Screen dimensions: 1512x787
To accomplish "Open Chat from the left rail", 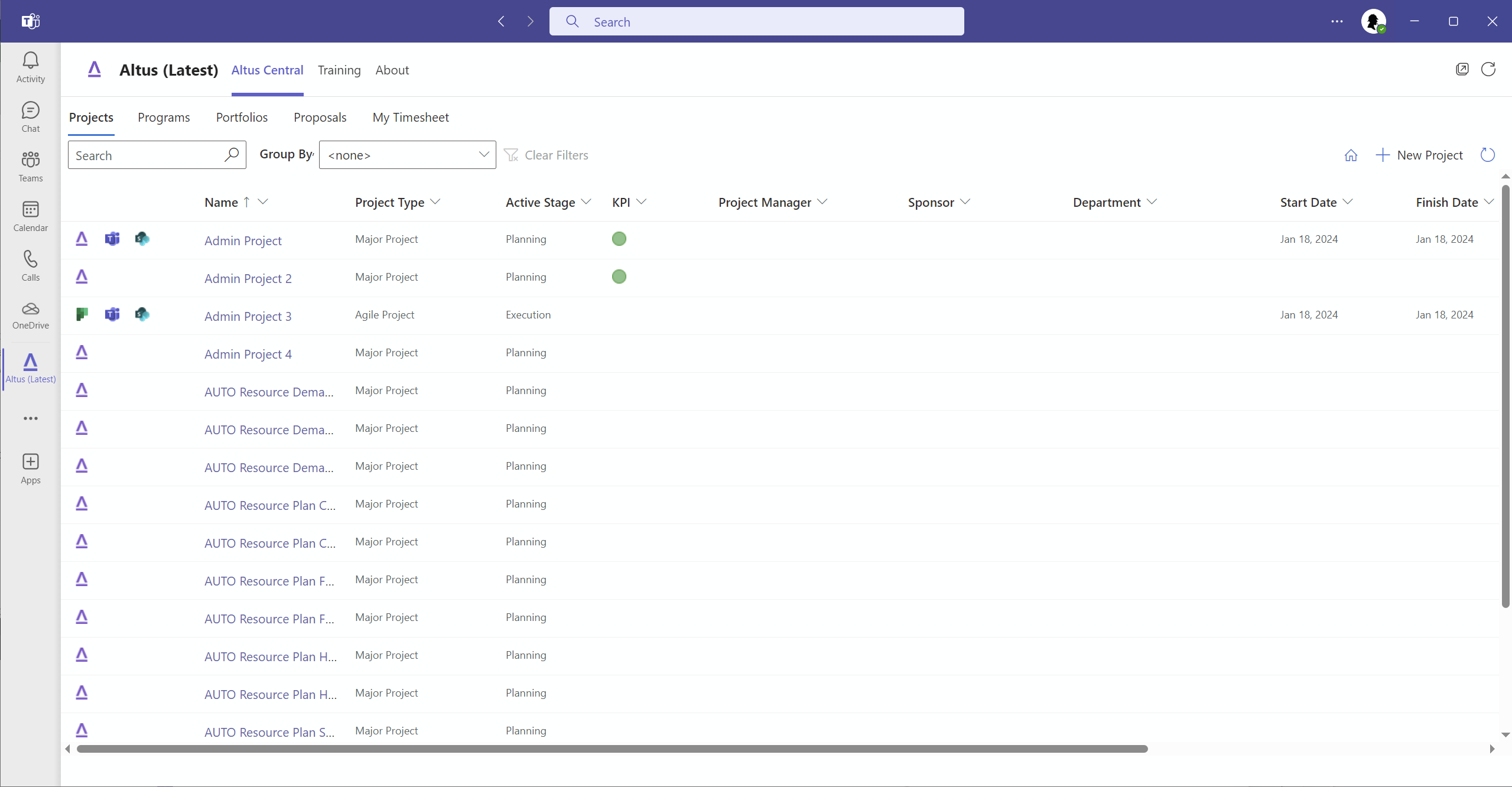I will click(x=31, y=117).
